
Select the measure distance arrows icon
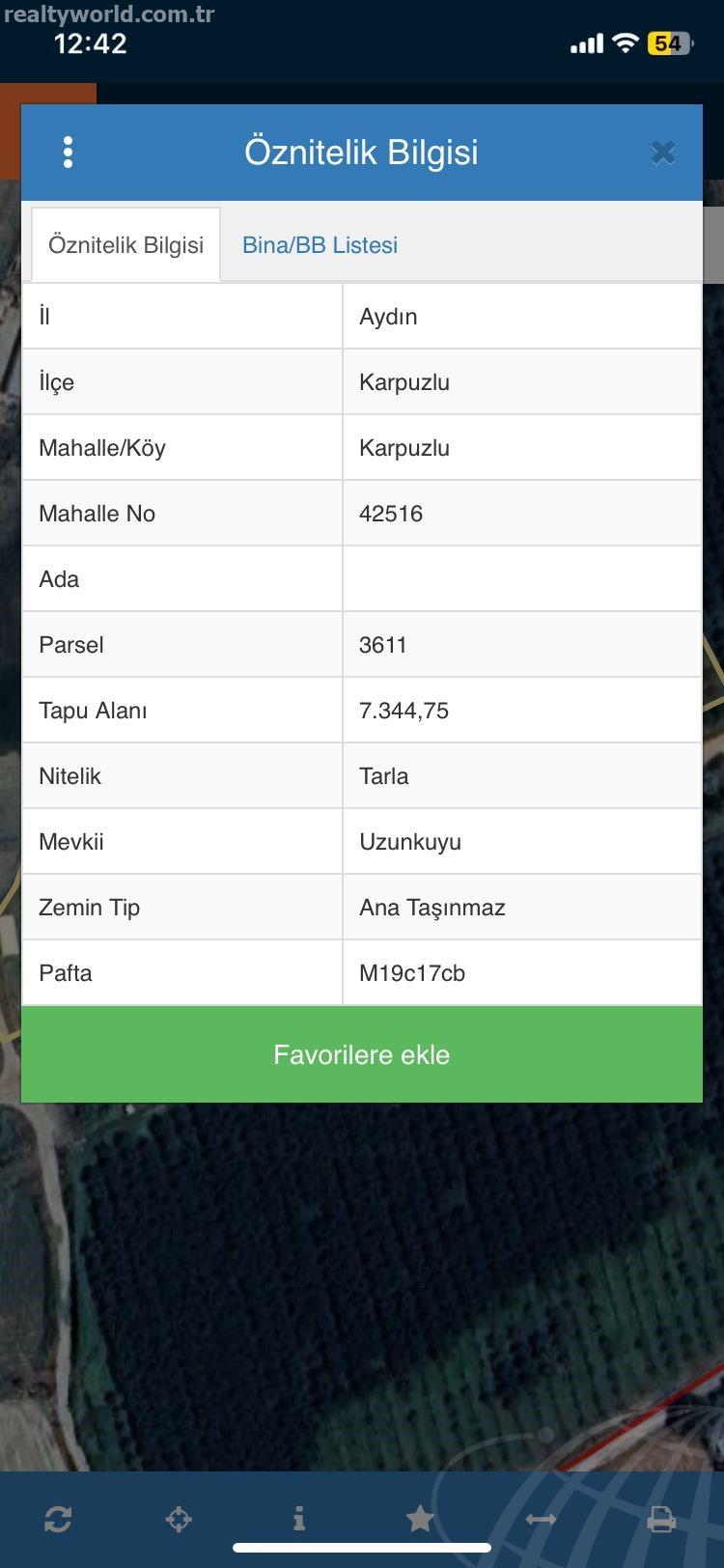(x=541, y=1520)
